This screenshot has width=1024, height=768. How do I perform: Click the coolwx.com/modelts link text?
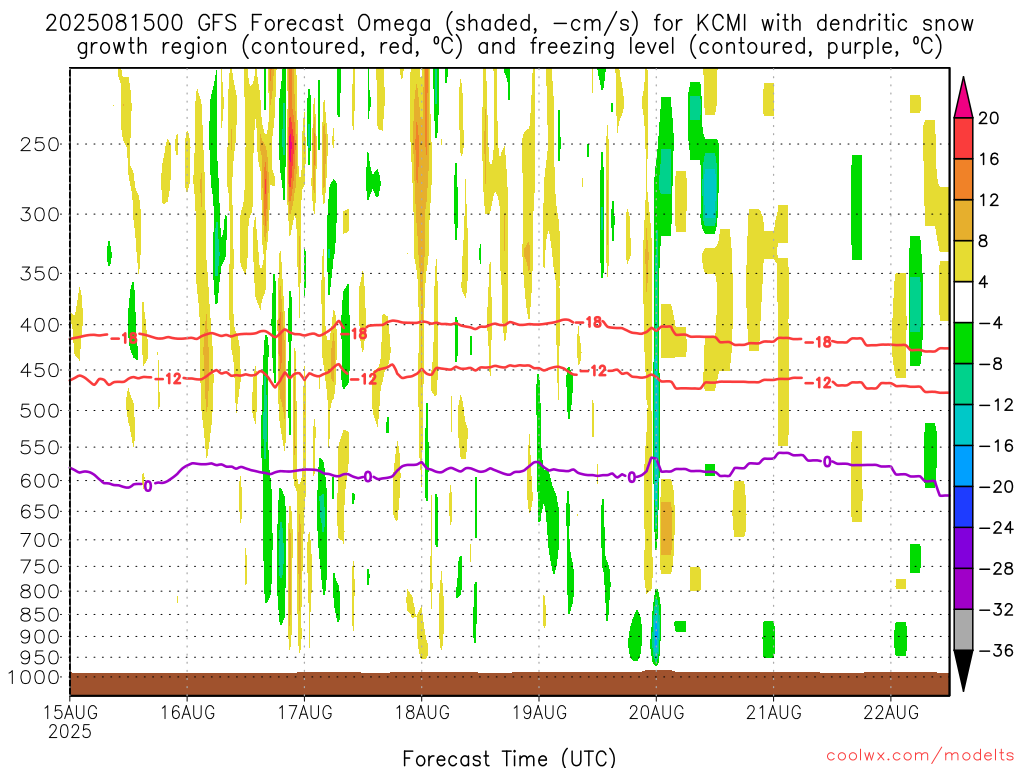pyautogui.click(x=920, y=756)
